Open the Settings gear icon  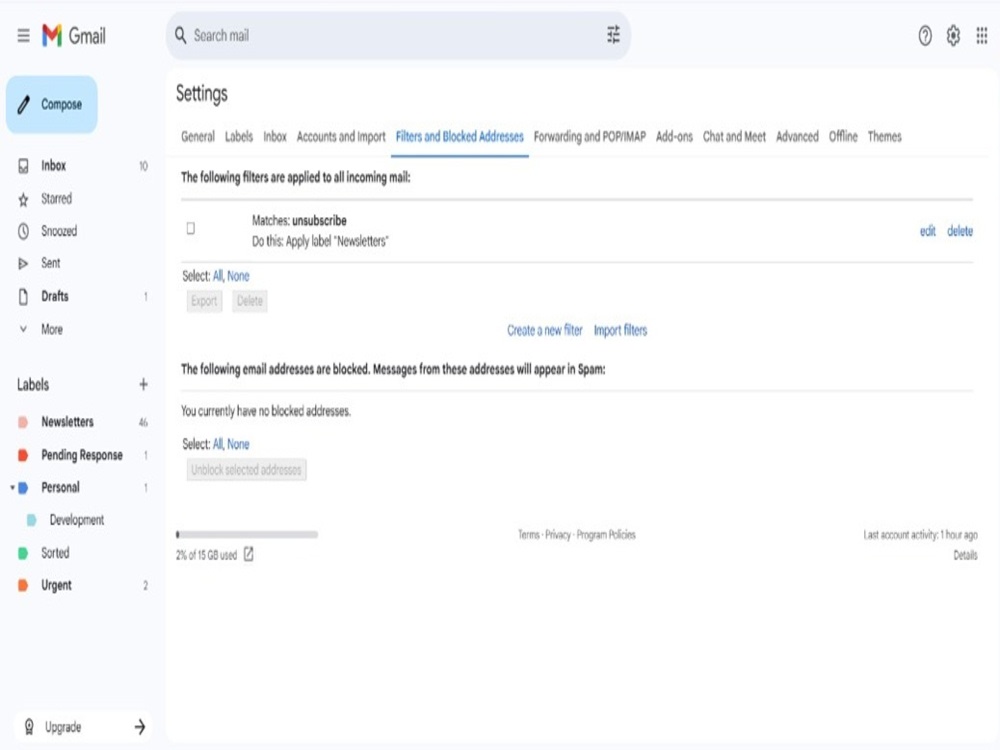point(953,36)
